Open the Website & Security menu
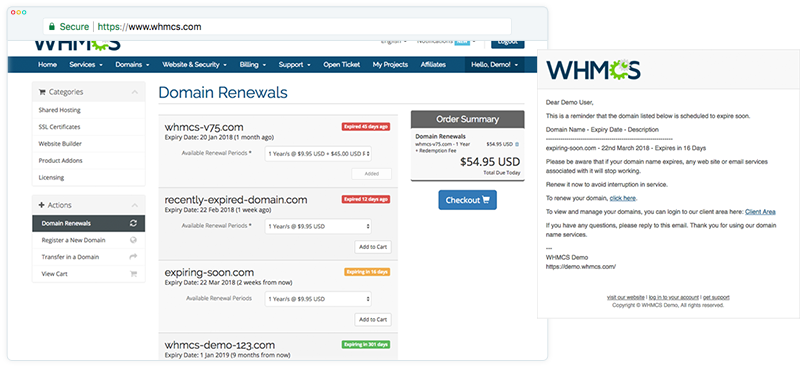The image size is (800, 368). click(194, 65)
